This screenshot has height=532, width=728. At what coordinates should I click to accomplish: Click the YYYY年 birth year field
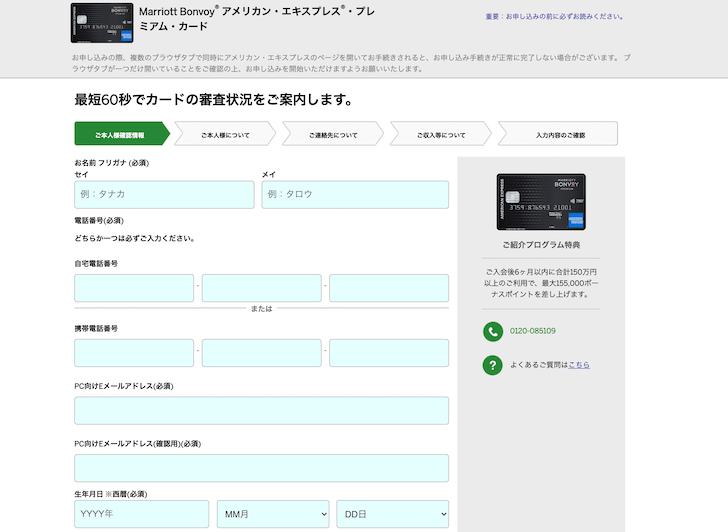click(x=142, y=514)
